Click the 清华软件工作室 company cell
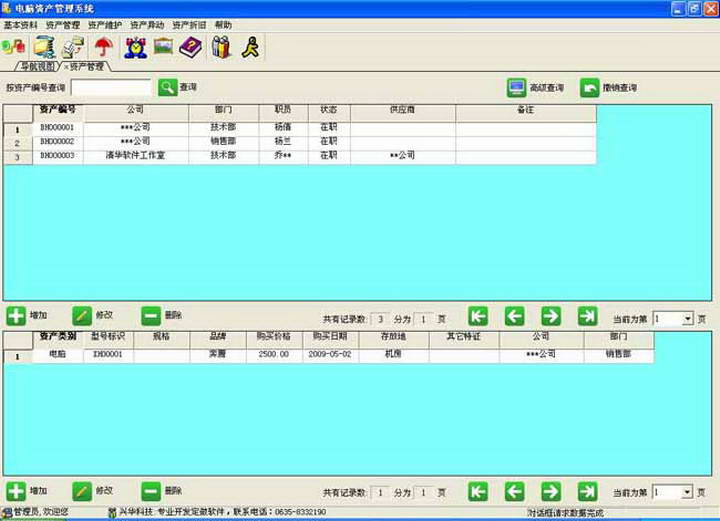Image resolution: width=720 pixels, height=521 pixels. click(135, 156)
